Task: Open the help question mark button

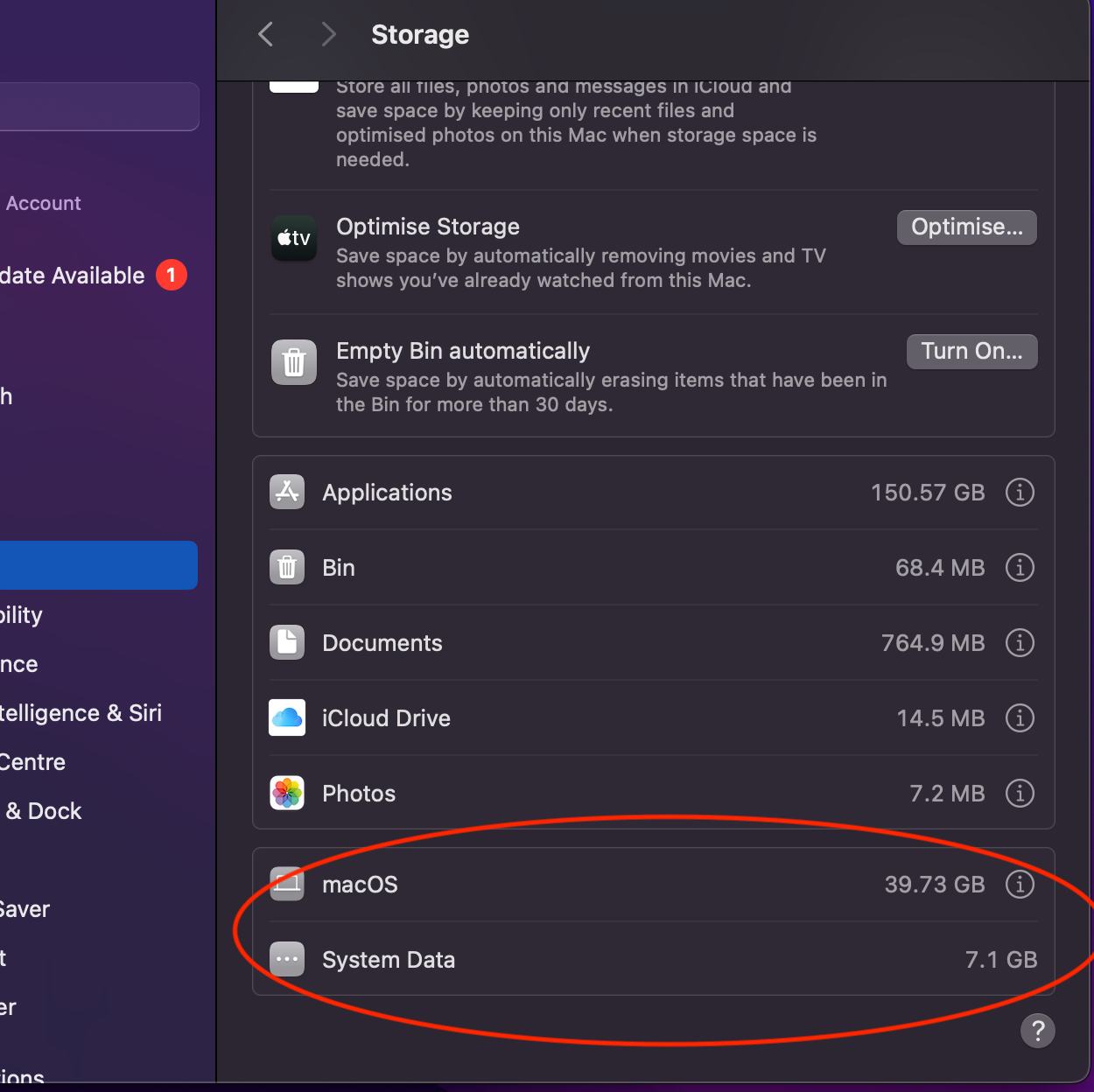Action: (x=1038, y=1031)
